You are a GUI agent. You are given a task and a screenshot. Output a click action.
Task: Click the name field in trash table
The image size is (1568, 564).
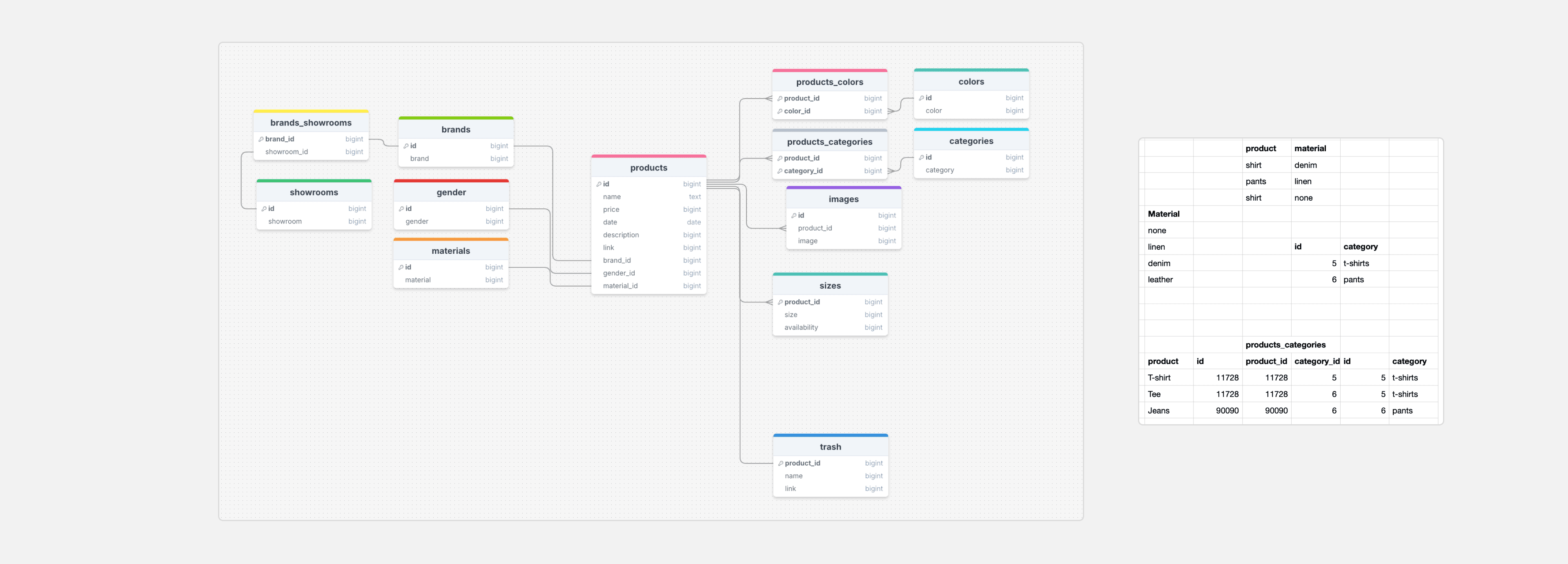tap(831, 476)
